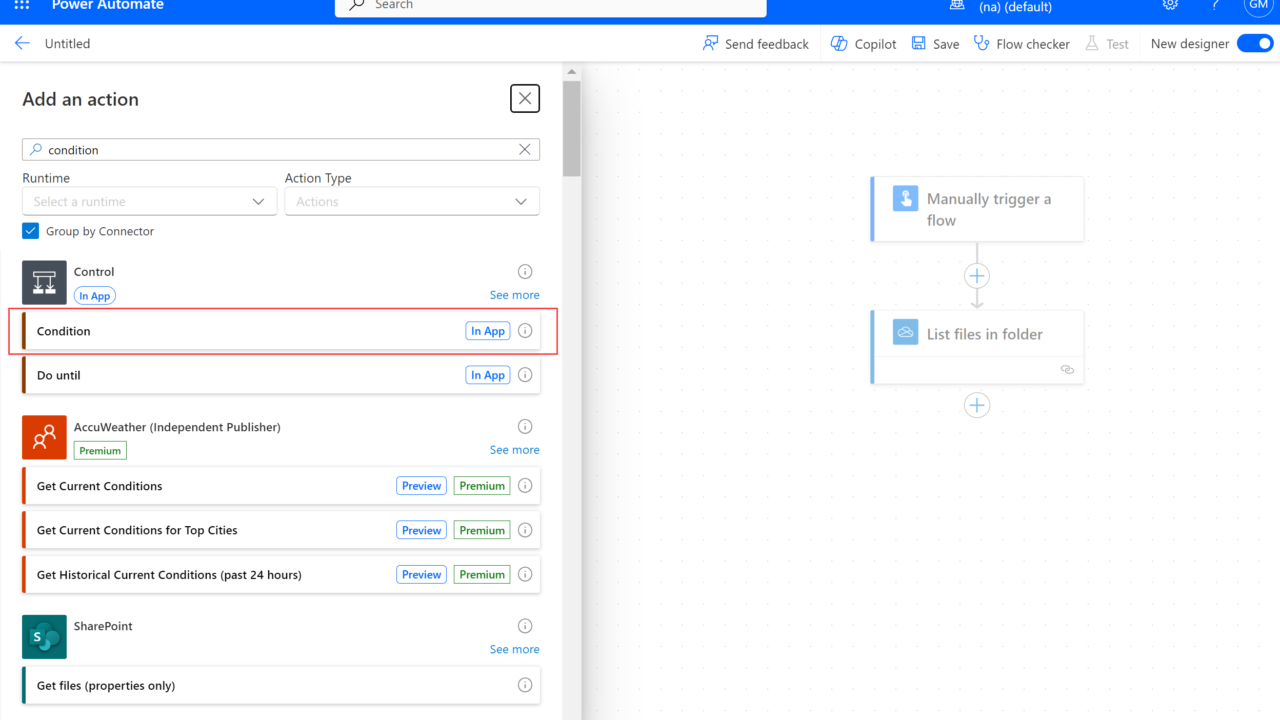Select the List files in folder card
The width and height of the screenshot is (1280, 720).
(977, 347)
